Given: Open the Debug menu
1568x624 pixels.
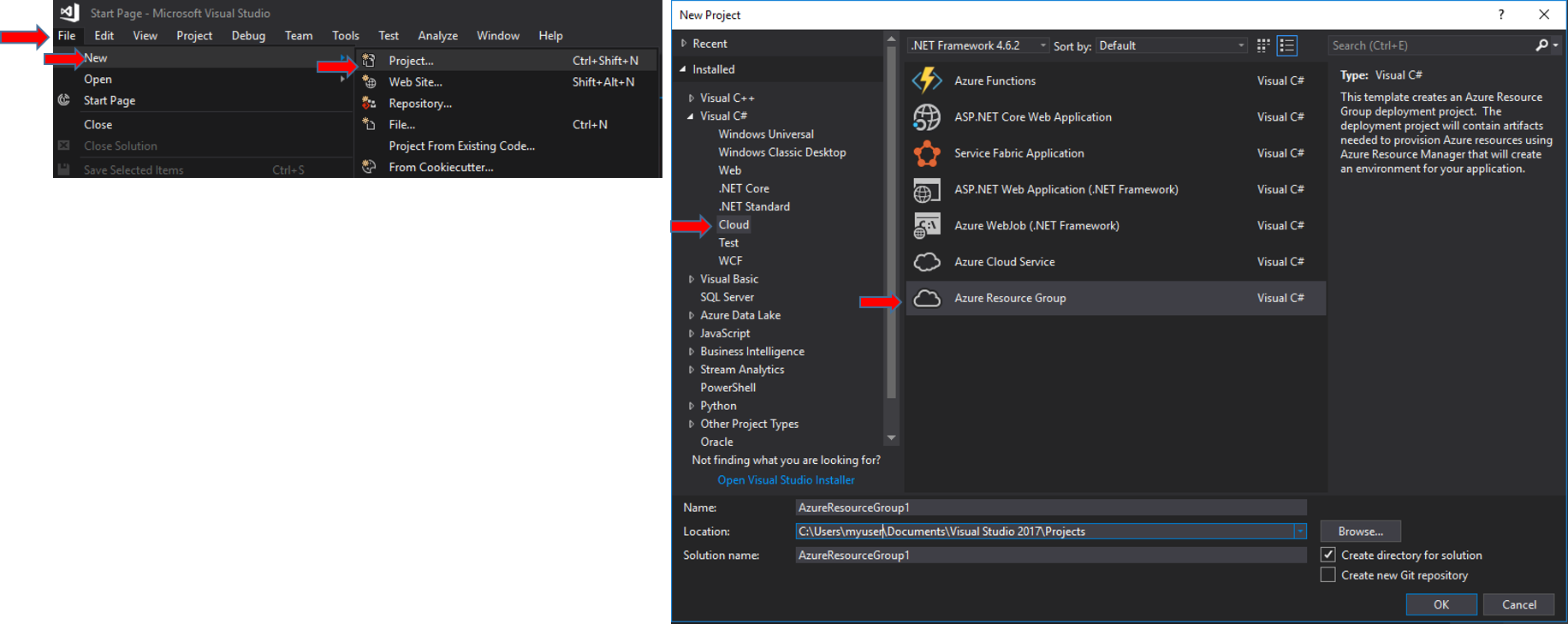Looking at the screenshot, I should click(x=248, y=35).
